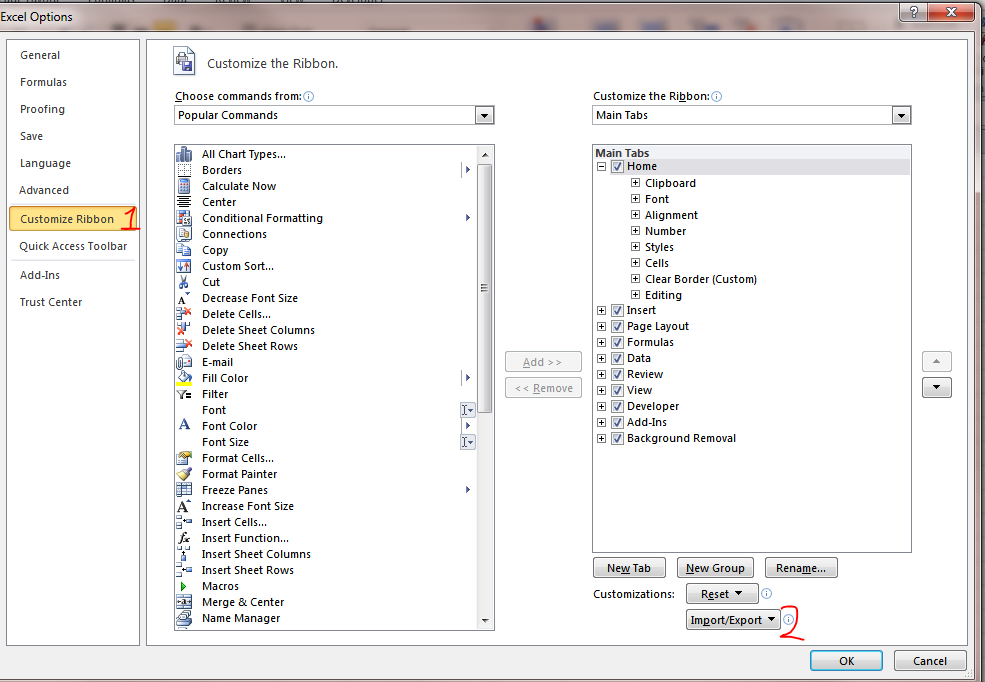The image size is (985, 682).
Task: Uncheck the Home tab checkbox
Action: 617,166
